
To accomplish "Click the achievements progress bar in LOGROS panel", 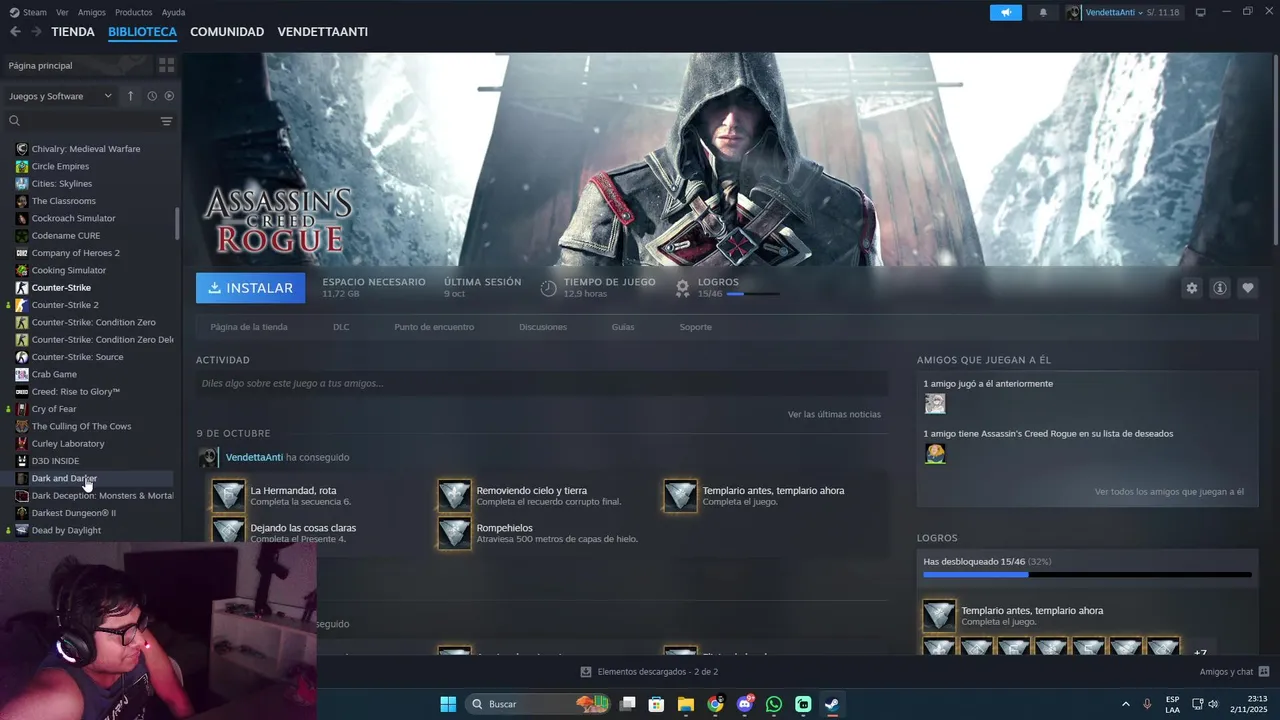I will [1087, 575].
